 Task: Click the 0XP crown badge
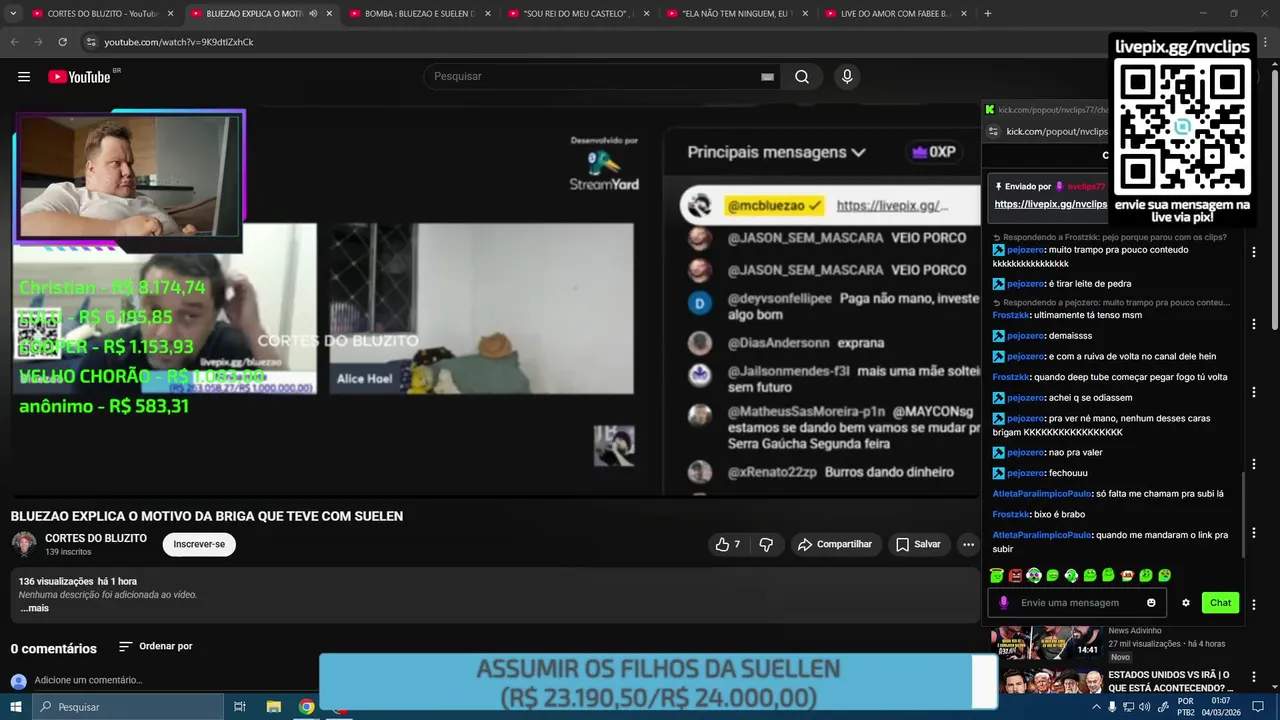click(x=933, y=152)
